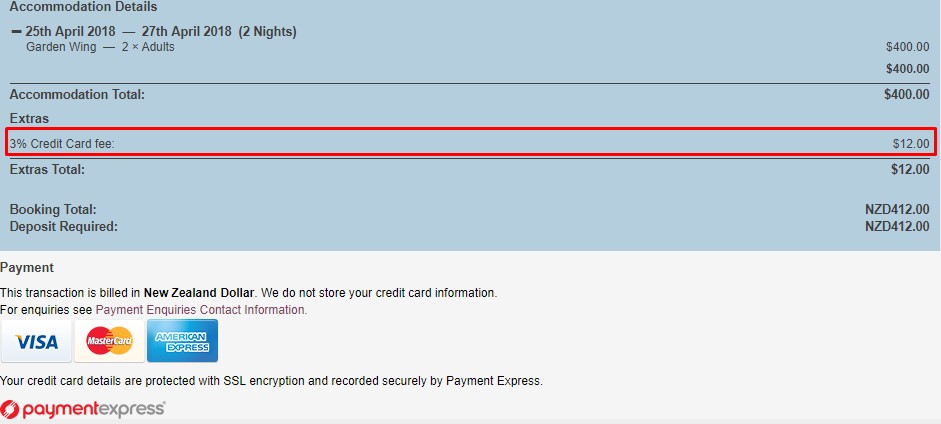Select the Accommodation Total $400.00 amount
Screen dimensions: 941x424
coord(906,94)
